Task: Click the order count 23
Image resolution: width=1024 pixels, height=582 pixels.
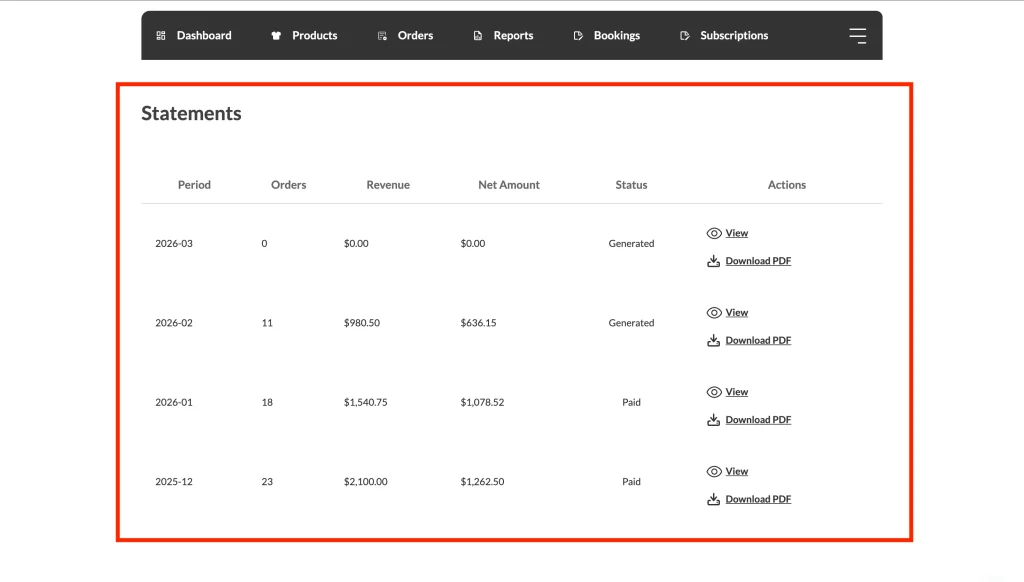Action: tap(267, 481)
